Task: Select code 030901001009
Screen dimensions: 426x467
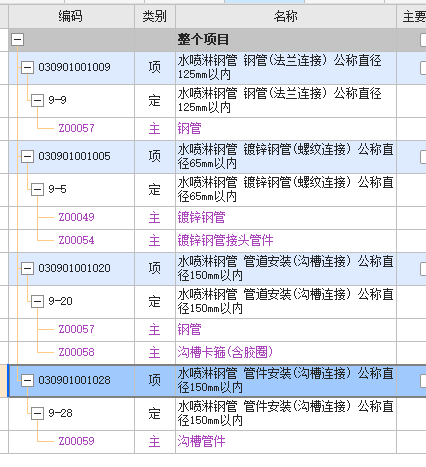Action: tap(74, 67)
